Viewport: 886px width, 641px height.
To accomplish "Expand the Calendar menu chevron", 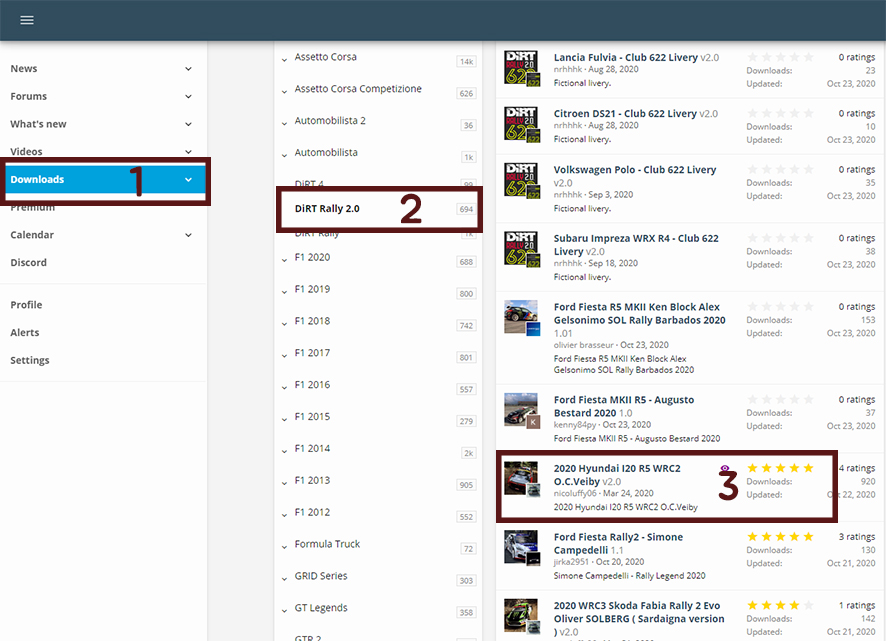I will [188, 235].
